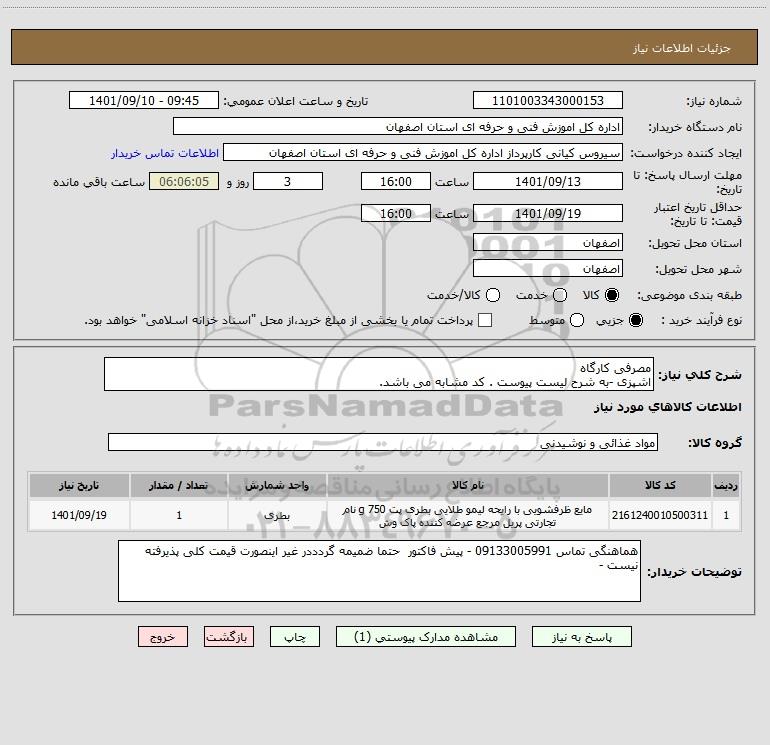Click the buyer notes text area
The height and width of the screenshot is (745, 770).
click(379, 571)
